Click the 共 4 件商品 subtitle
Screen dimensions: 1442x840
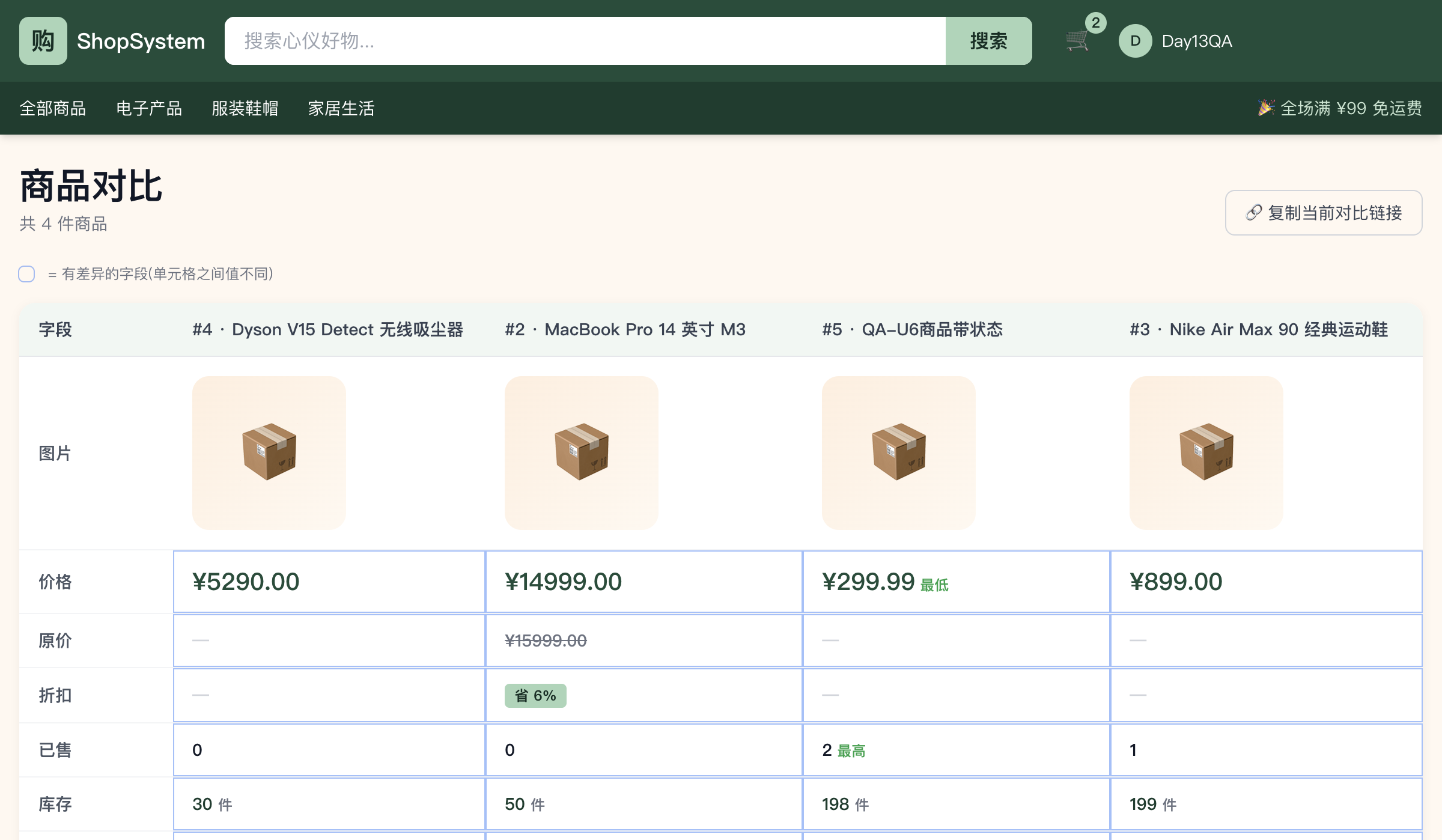63,224
